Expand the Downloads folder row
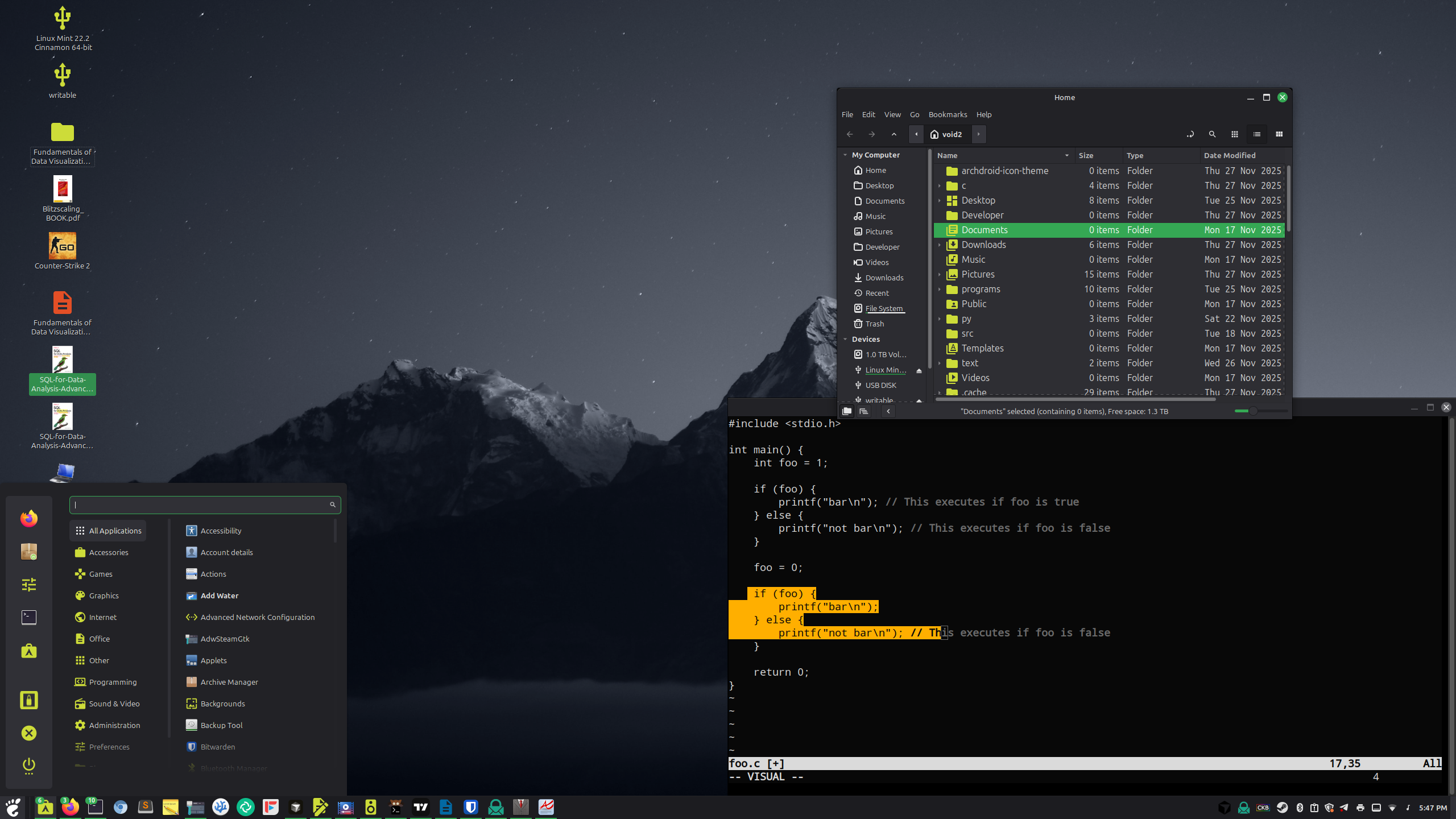This screenshot has height=819, width=1456. [x=940, y=245]
